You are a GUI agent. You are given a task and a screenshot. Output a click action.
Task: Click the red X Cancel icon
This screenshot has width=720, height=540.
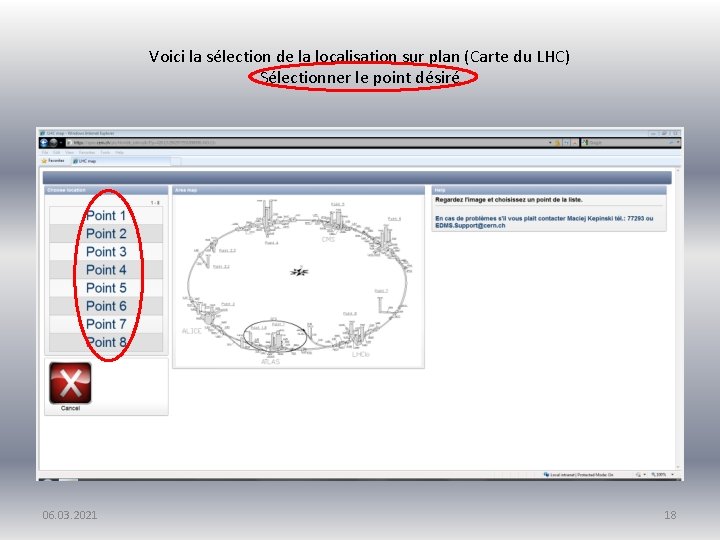coord(70,382)
